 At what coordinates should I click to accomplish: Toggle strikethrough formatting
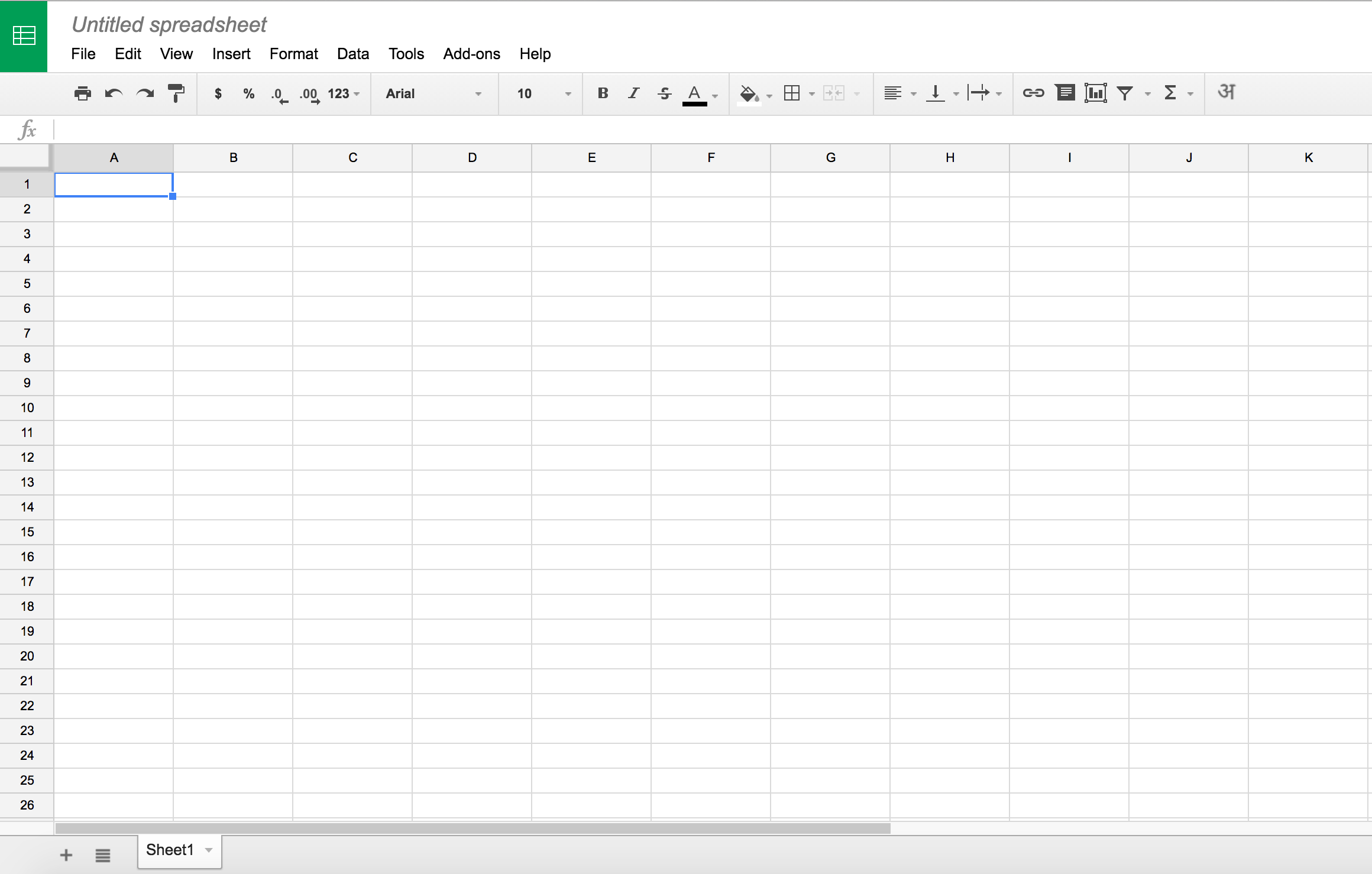click(664, 93)
